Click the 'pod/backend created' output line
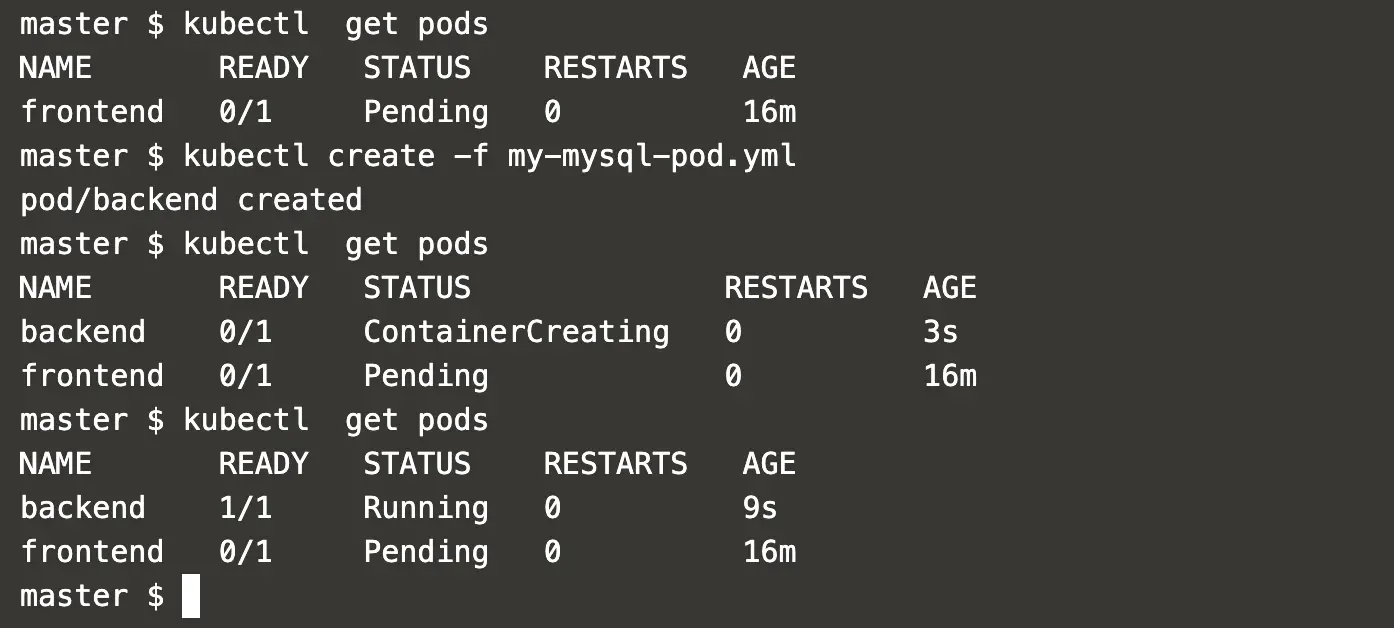 click(191, 200)
